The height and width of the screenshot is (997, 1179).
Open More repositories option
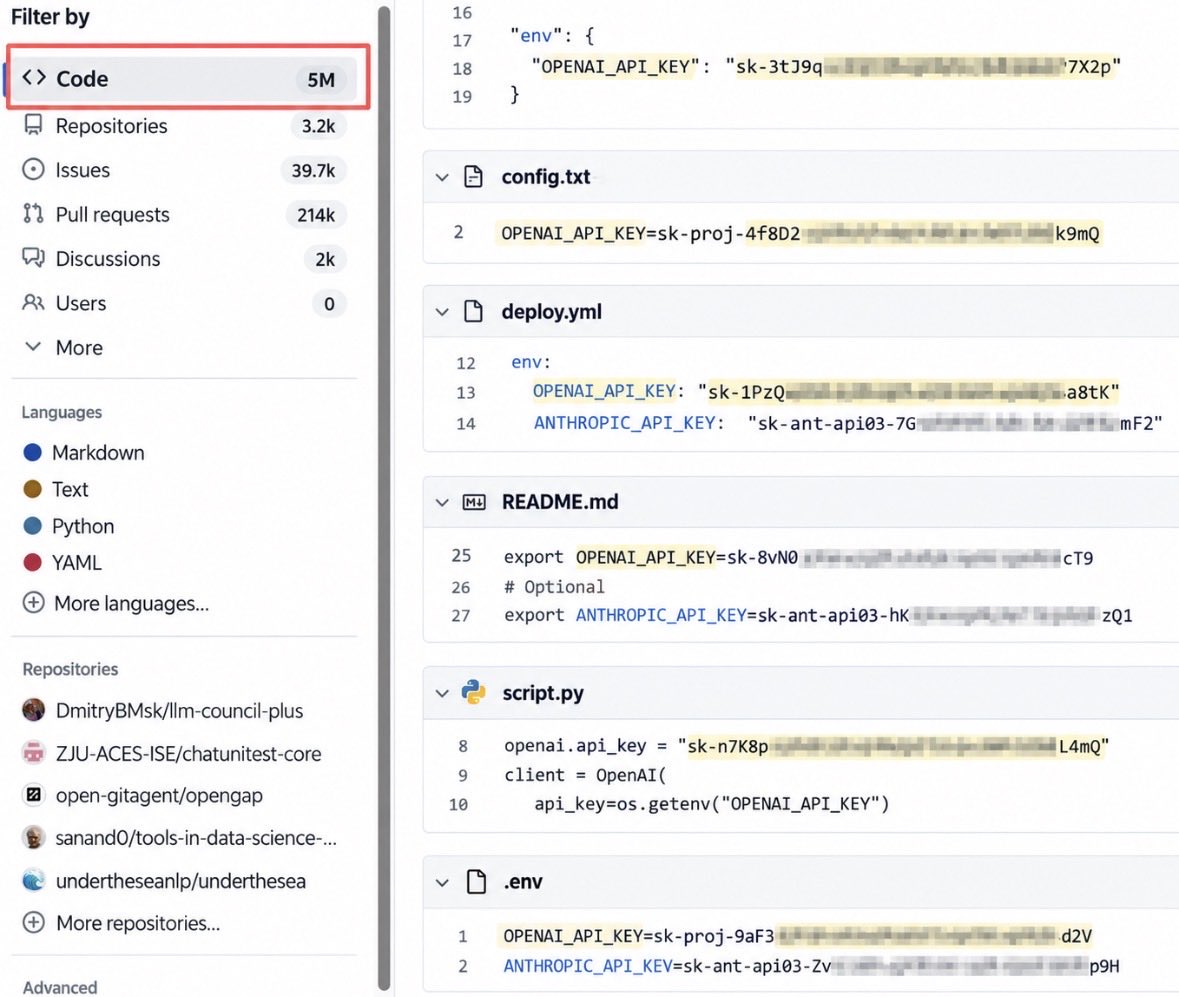138,923
